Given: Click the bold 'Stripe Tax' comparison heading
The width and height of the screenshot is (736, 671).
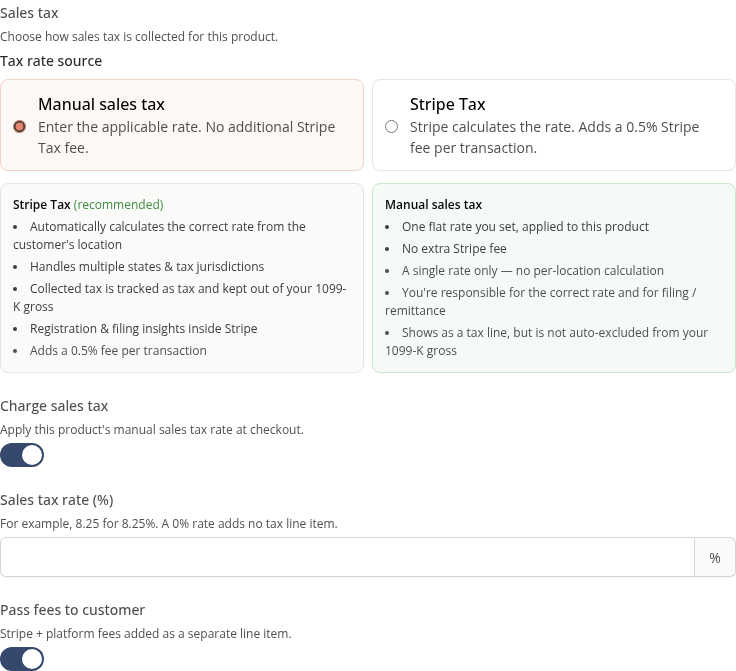Looking at the screenshot, I should 42,205.
